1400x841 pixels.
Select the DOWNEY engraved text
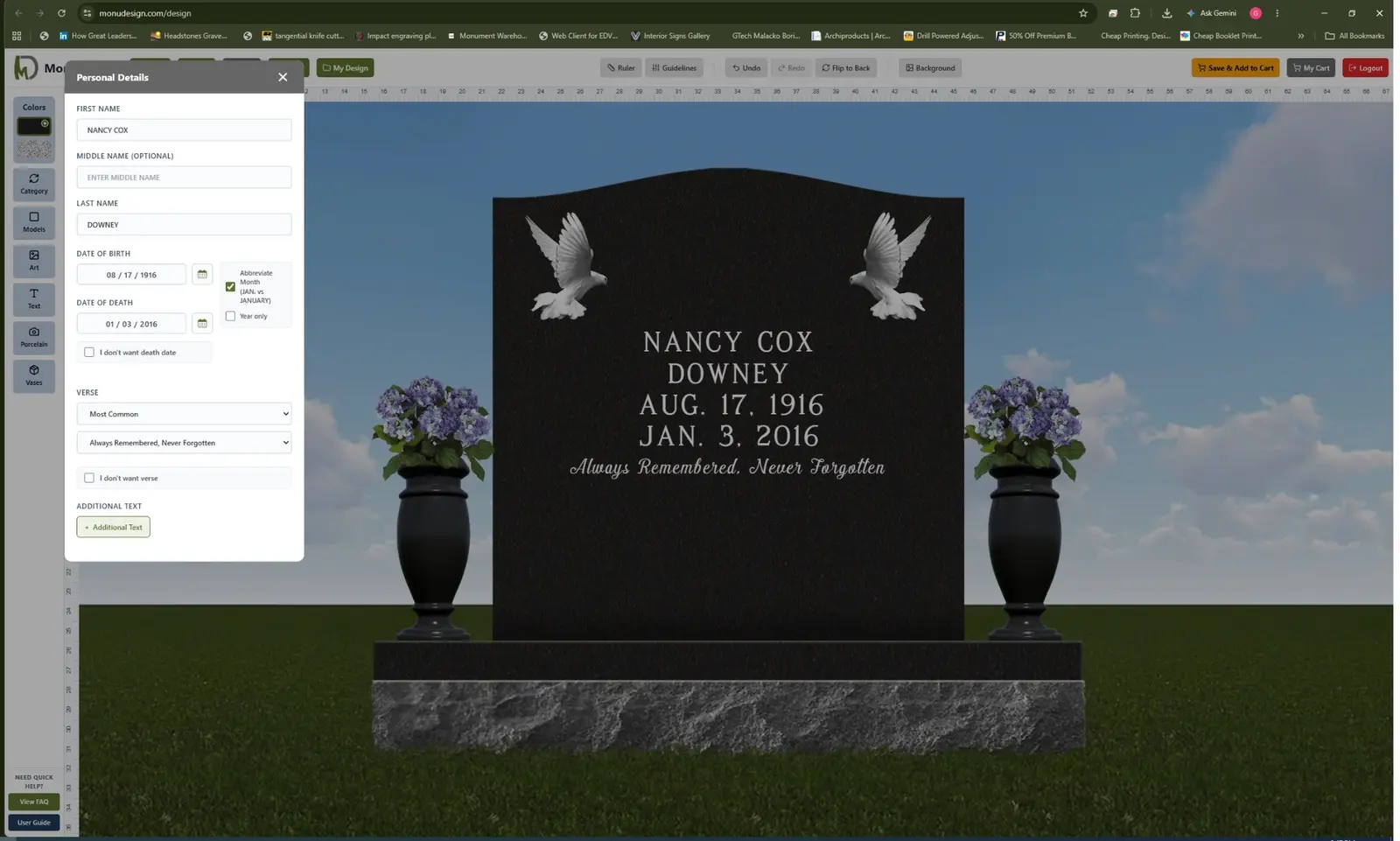coord(728,374)
